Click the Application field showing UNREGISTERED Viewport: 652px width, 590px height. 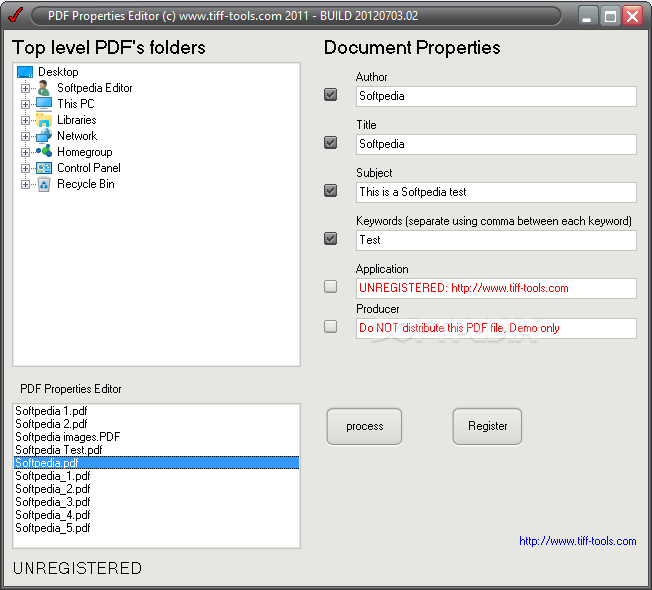click(x=496, y=288)
